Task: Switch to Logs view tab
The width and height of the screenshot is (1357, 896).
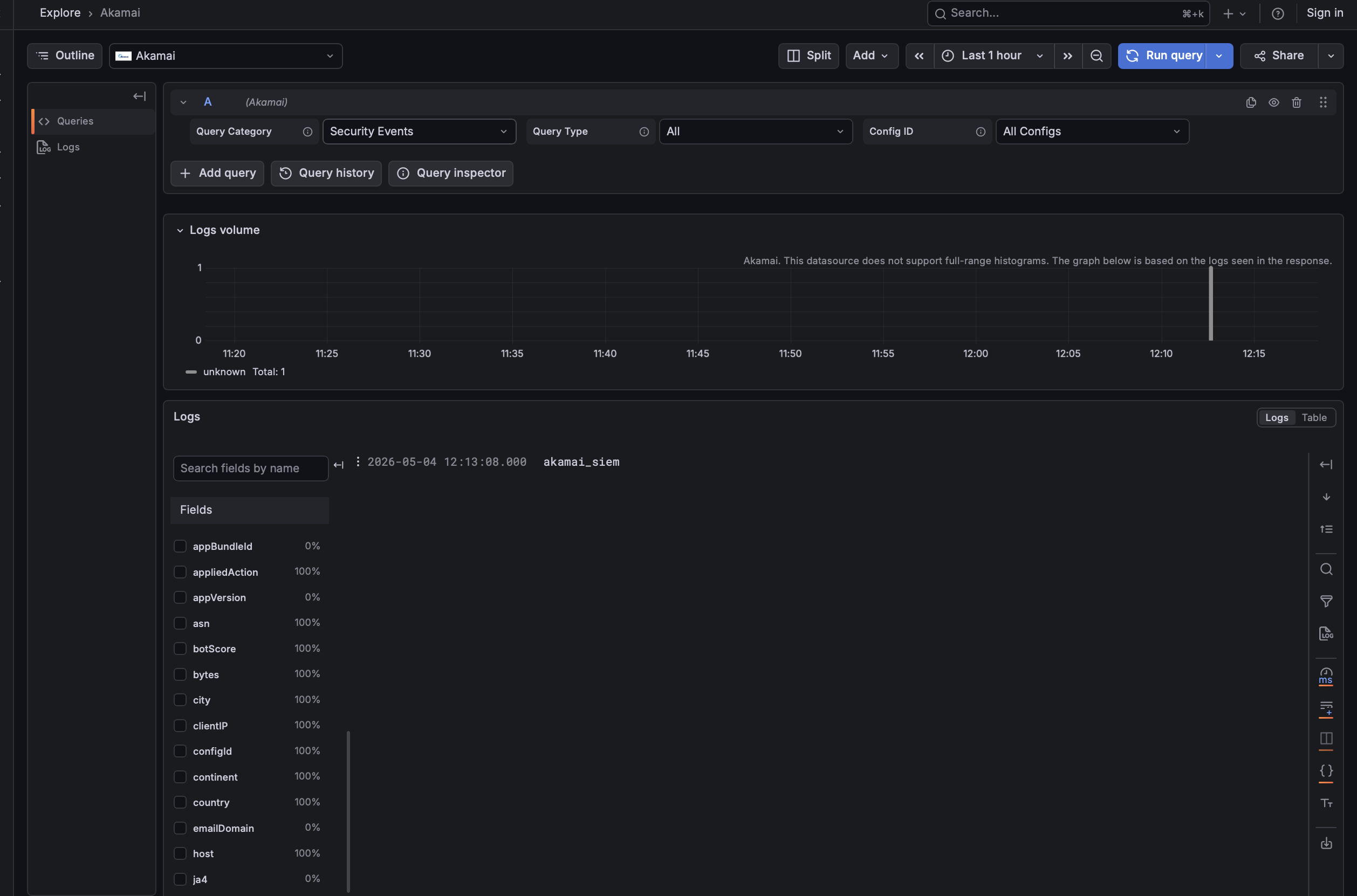Action: [1277, 418]
